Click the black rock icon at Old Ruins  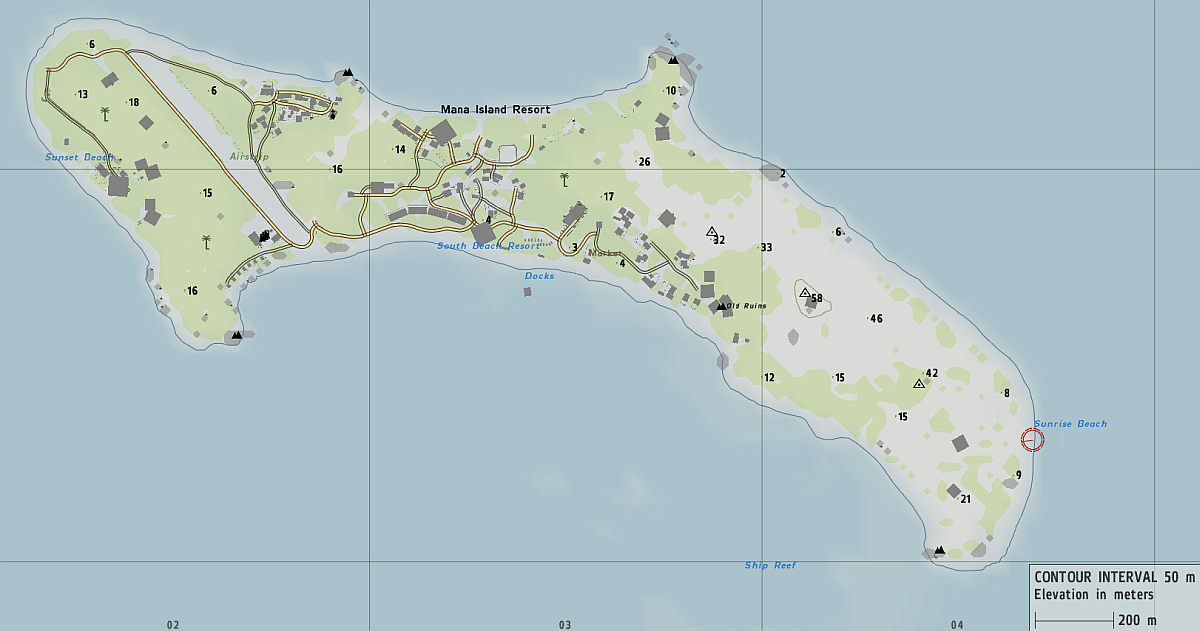click(x=720, y=305)
